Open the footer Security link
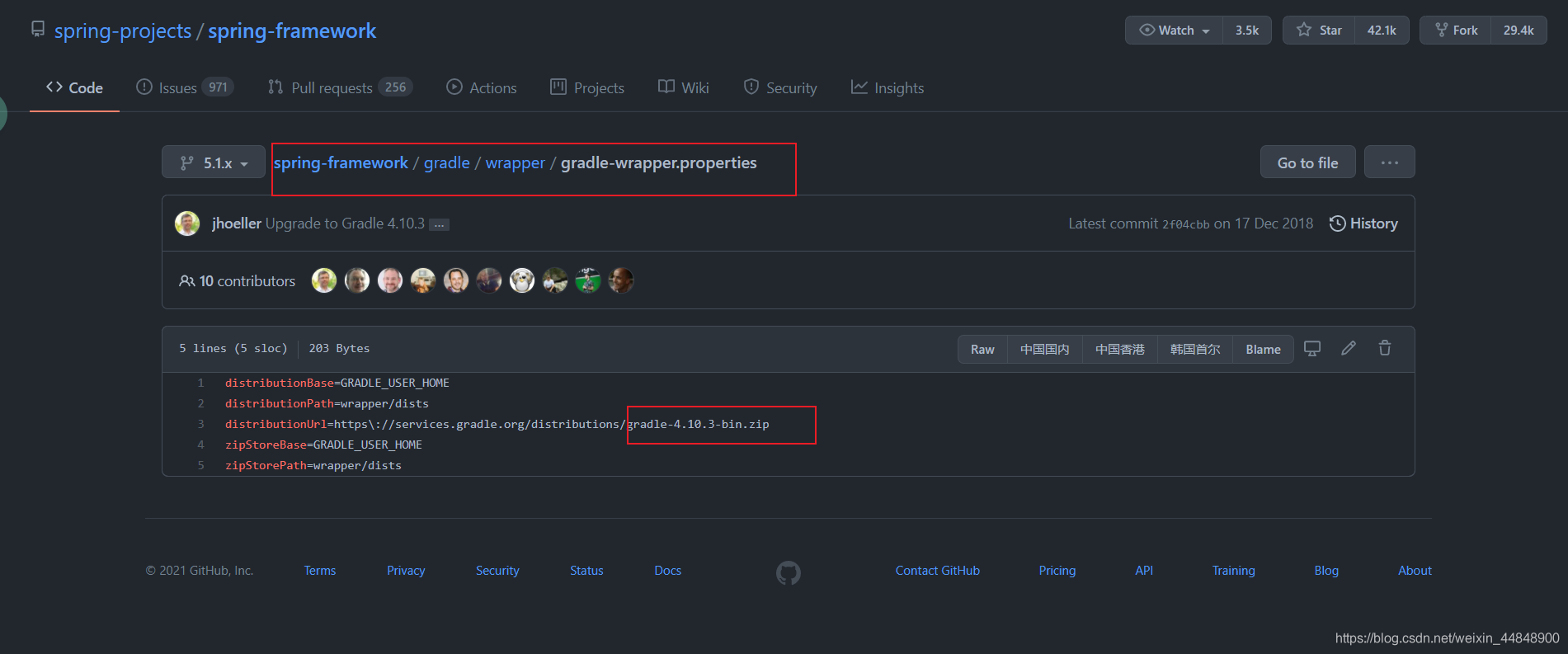The width and height of the screenshot is (1568, 654). tap(497, 571)
